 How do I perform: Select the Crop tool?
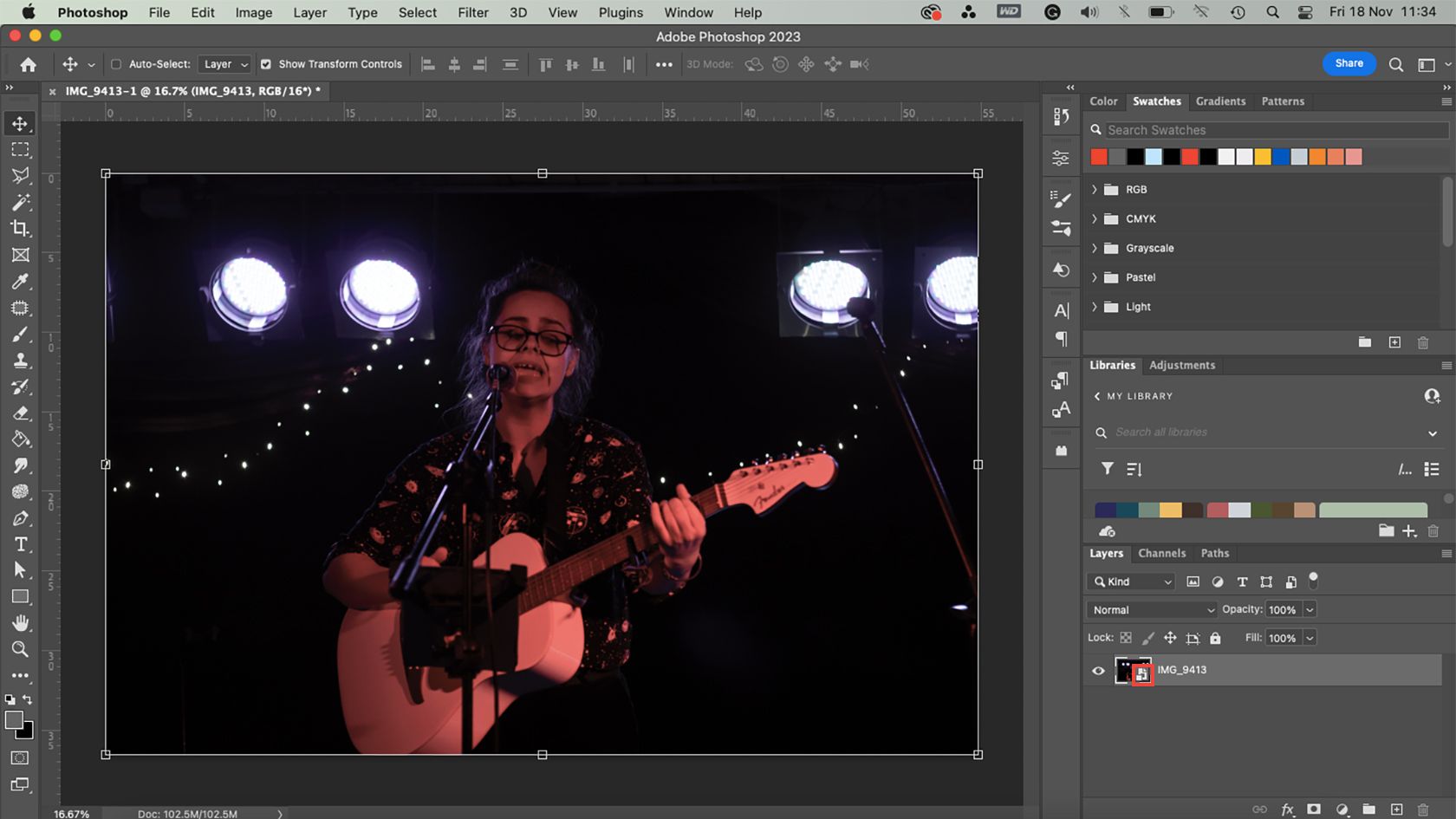pos(20,229)
